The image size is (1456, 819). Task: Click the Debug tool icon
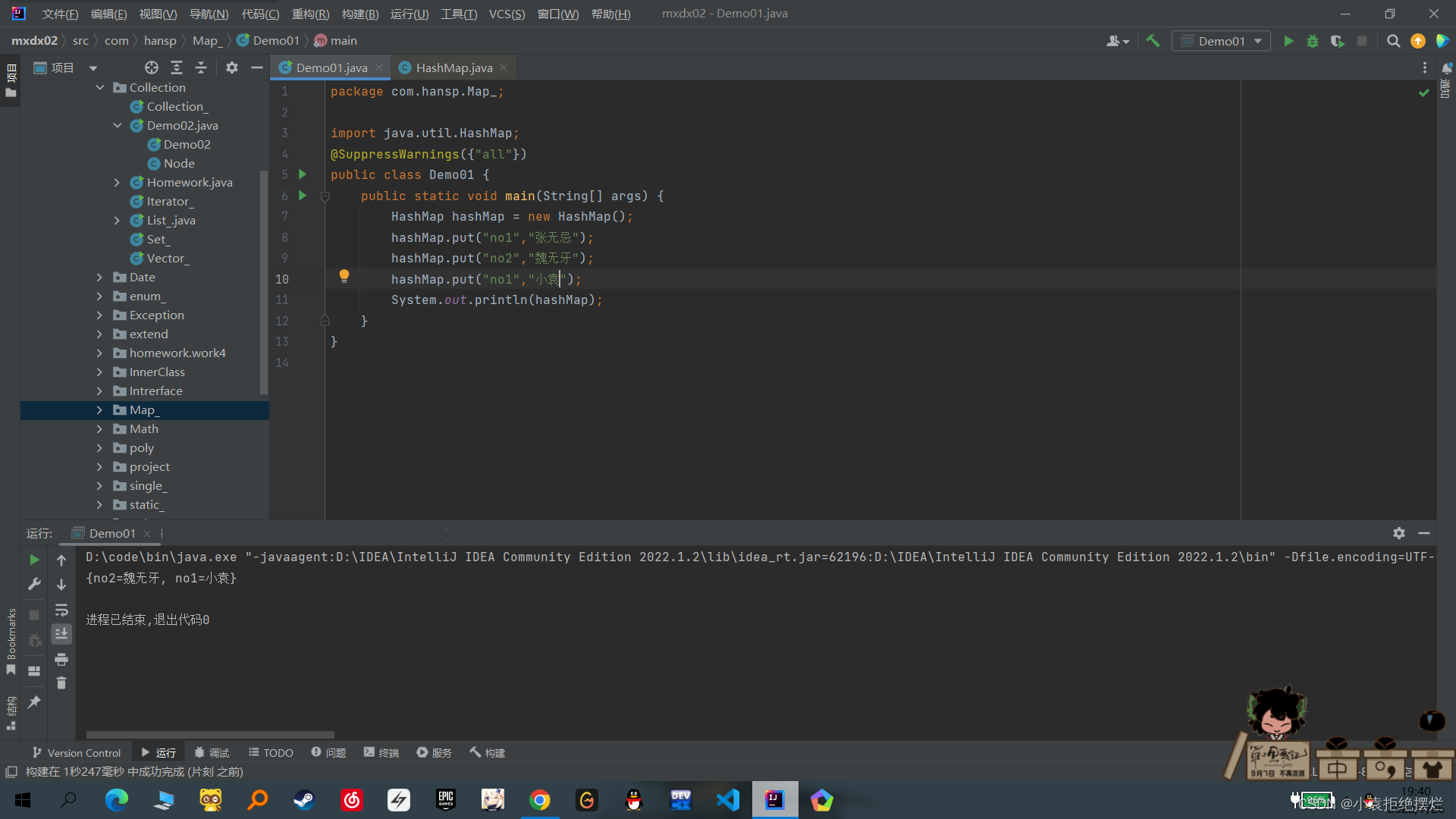[1313, 40]
